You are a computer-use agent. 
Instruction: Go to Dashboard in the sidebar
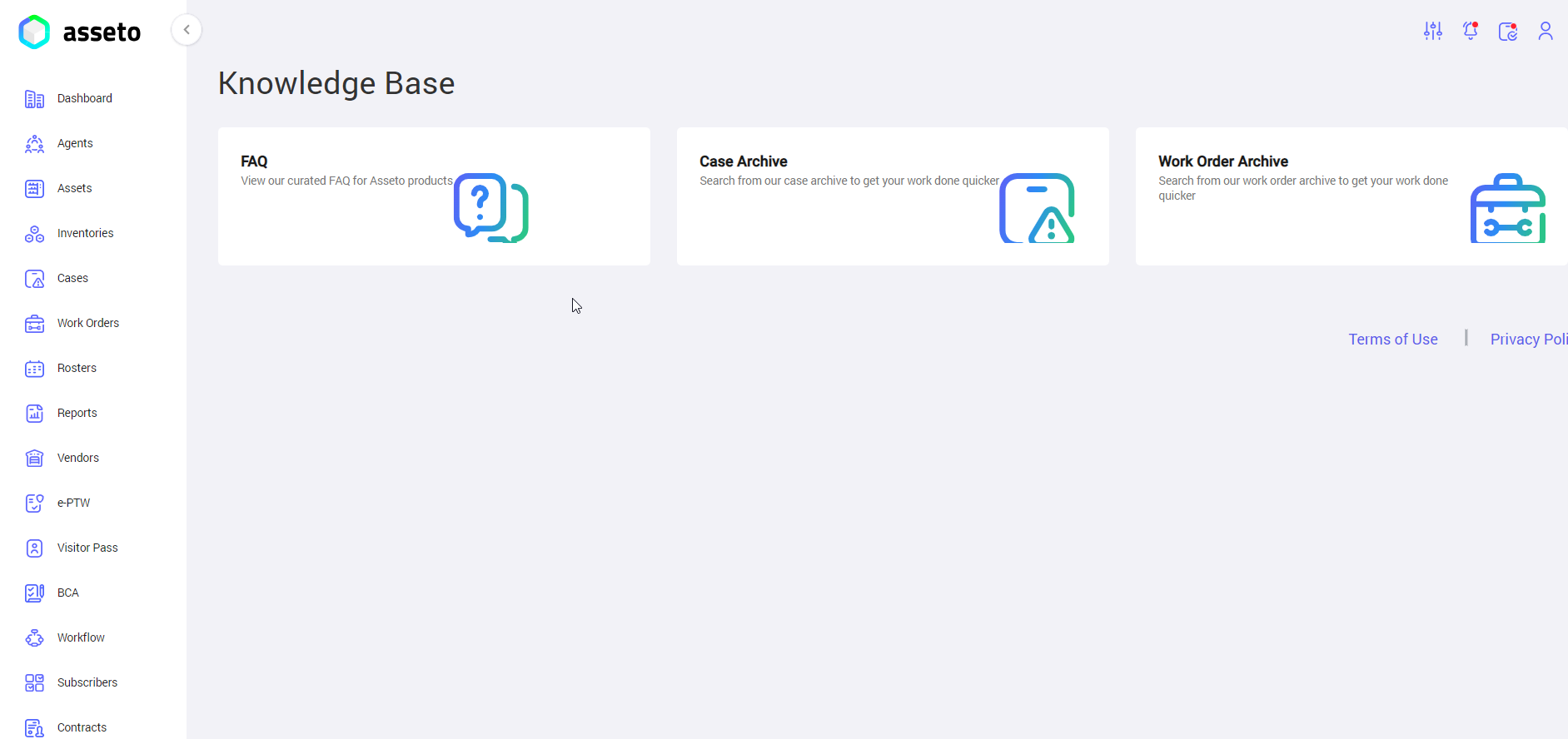(x=85, y=98)
